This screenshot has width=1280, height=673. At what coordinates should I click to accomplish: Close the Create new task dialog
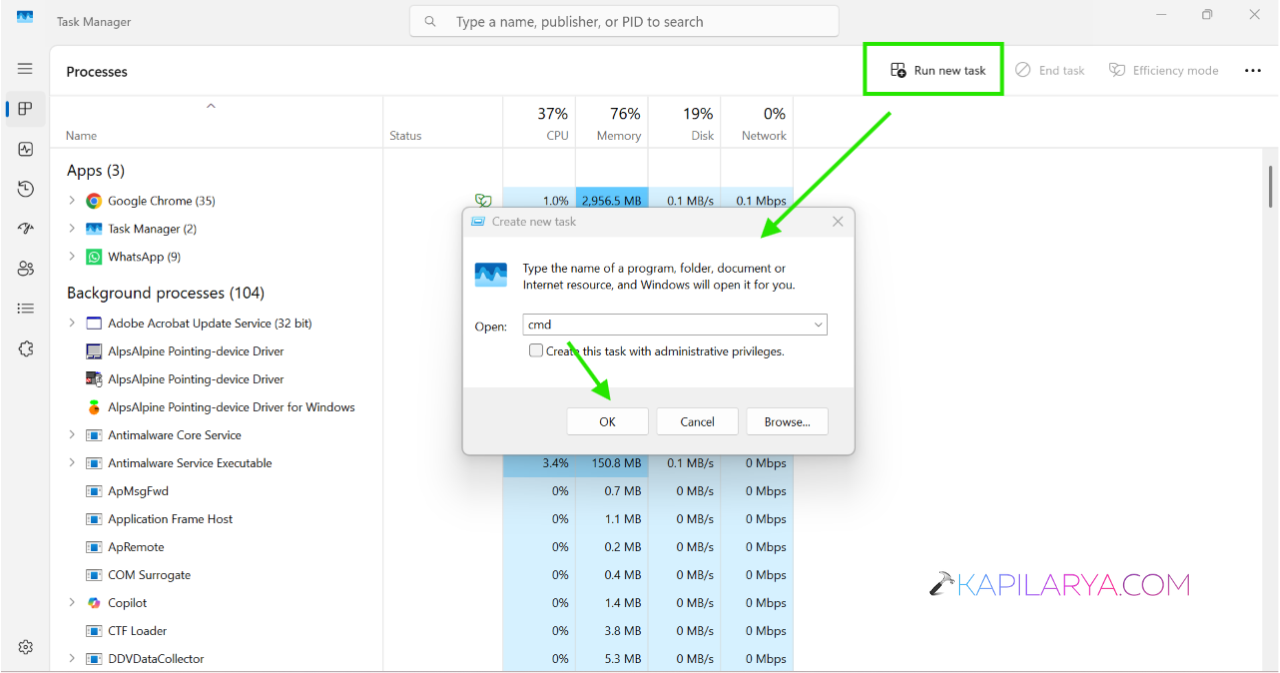tap(838, 221)
